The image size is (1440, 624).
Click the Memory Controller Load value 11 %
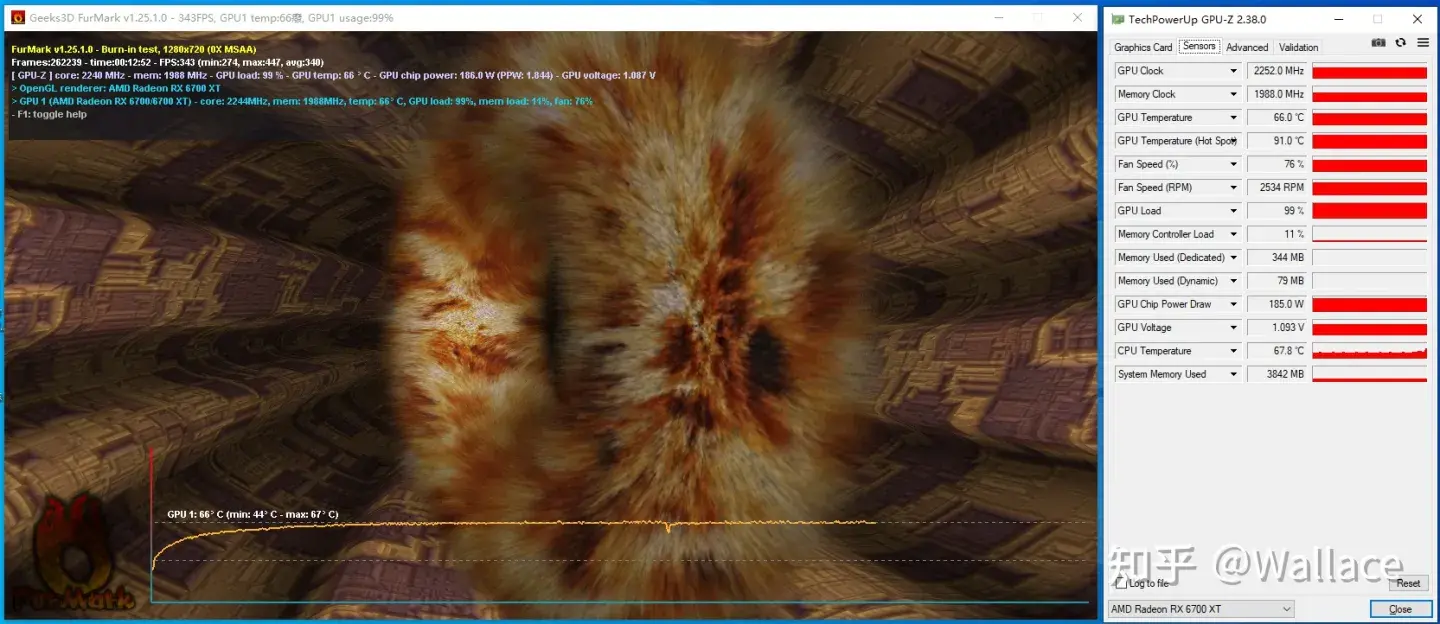tap(1277, 234)
